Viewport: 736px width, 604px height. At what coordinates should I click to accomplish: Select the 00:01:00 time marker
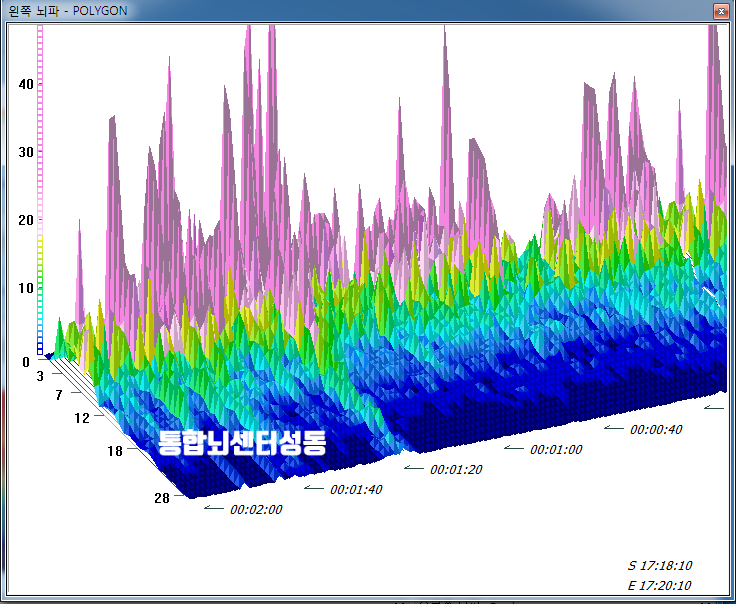(x=556, y=449)
